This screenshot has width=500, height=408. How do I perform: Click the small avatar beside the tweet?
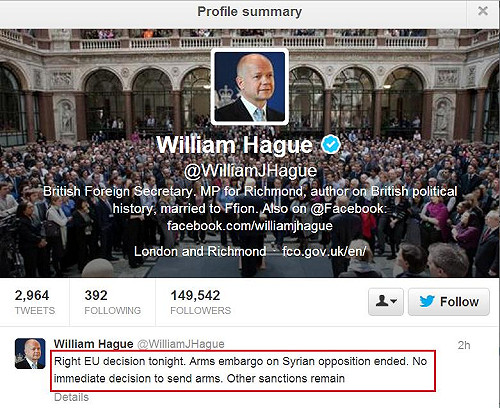30,353
